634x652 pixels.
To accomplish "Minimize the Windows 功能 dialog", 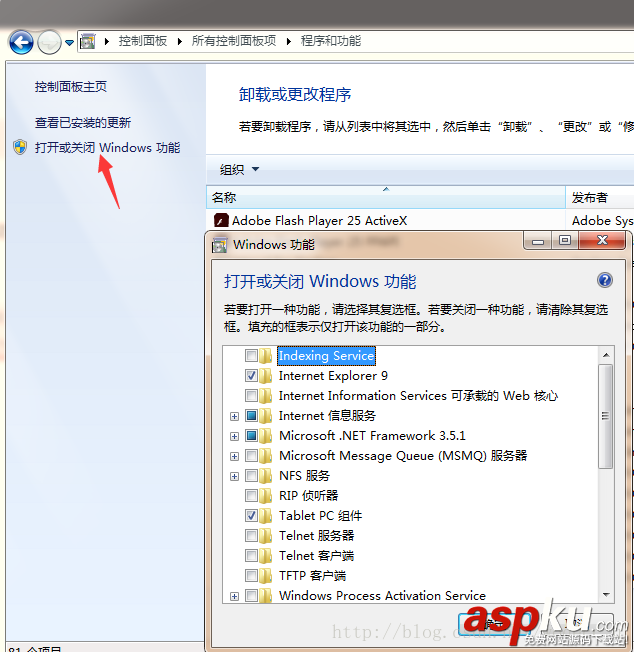I will [x=538, y=241].
